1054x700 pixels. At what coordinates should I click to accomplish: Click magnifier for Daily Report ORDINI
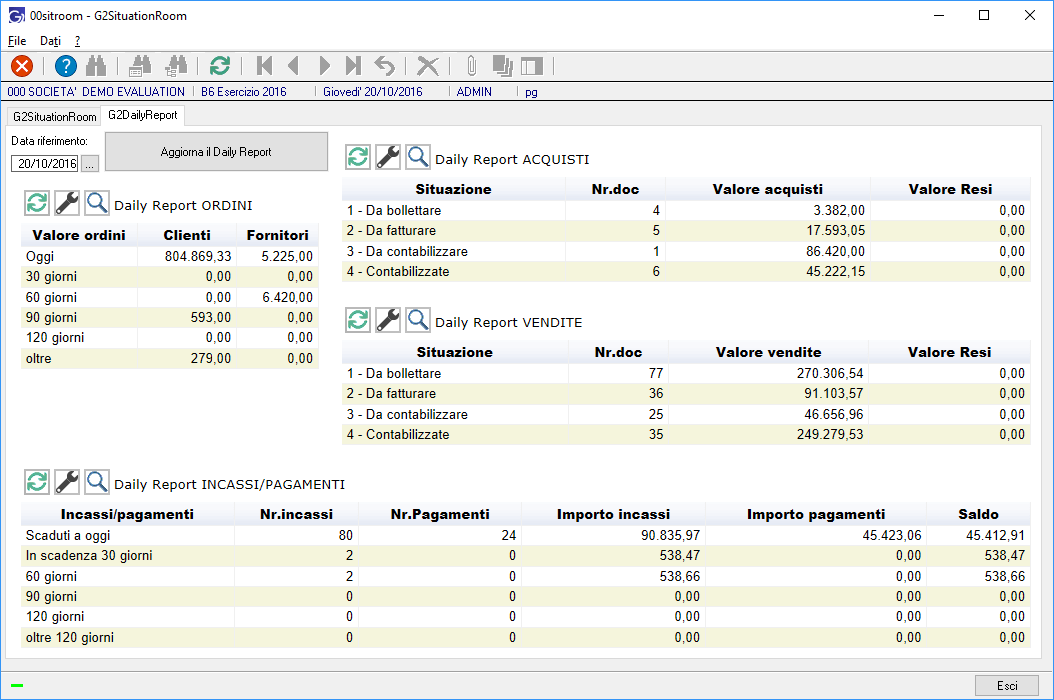[x=97, y=202]
